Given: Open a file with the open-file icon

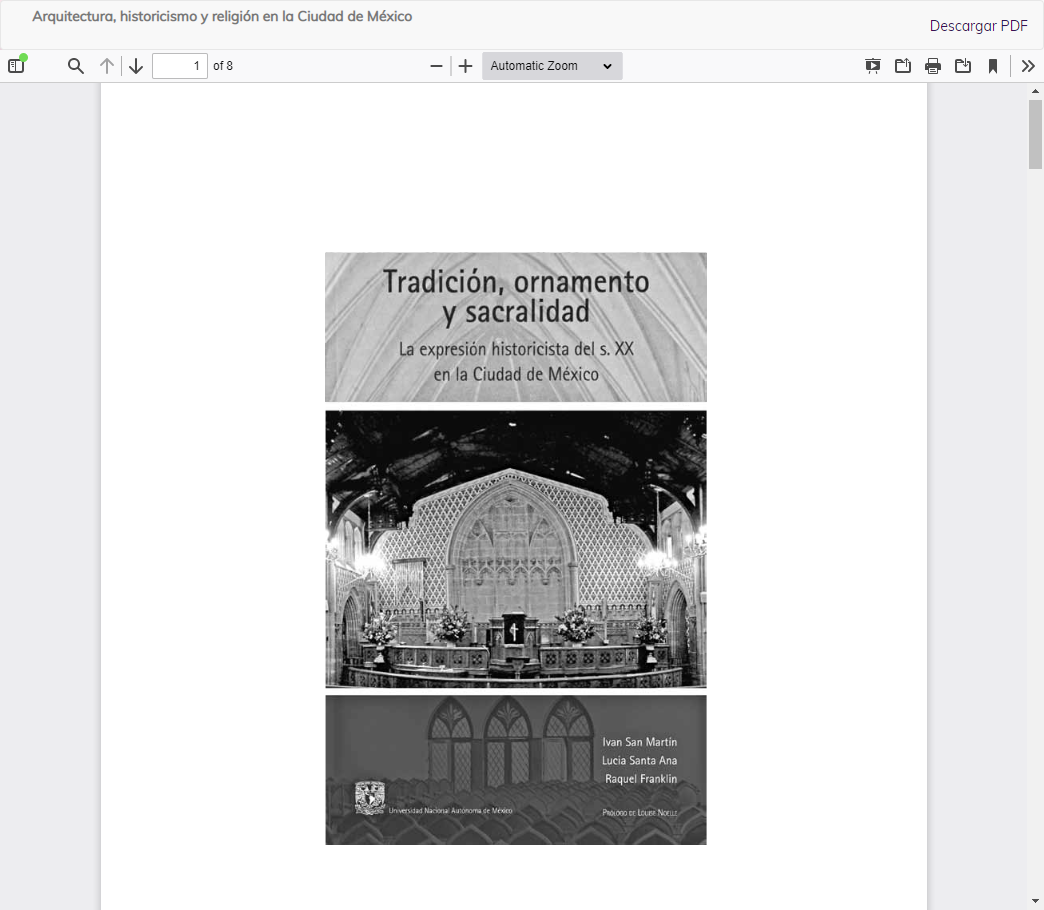Looking at the screenshot, I should click(903, 66).
